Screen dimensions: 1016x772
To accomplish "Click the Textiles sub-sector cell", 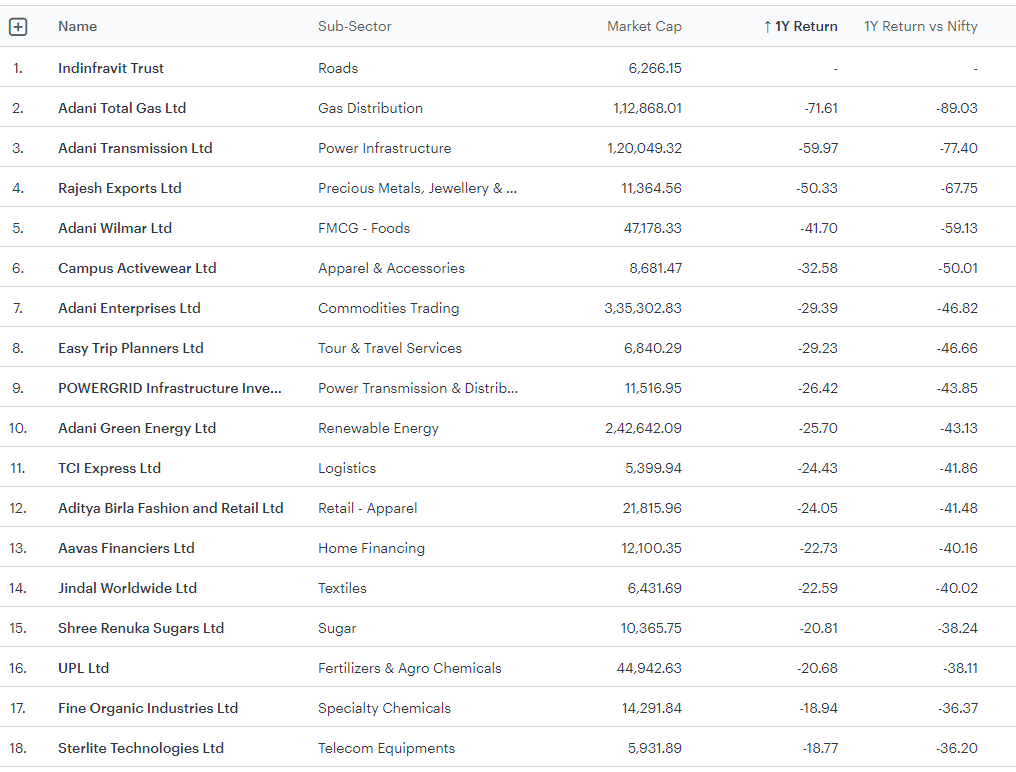I will (342, 589).
